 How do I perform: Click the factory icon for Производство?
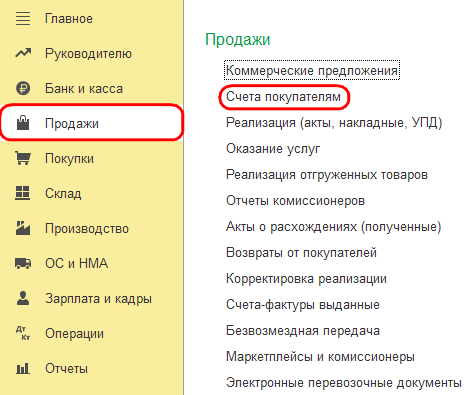(x=23, y=228)
